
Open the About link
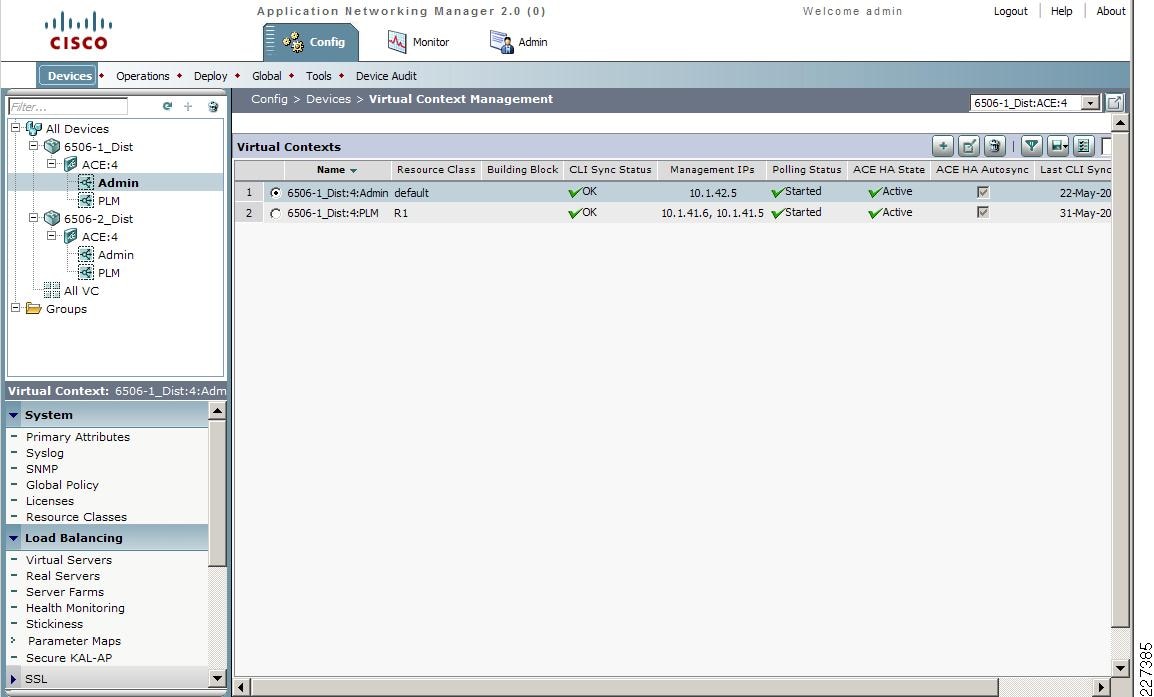point(1111,11)
